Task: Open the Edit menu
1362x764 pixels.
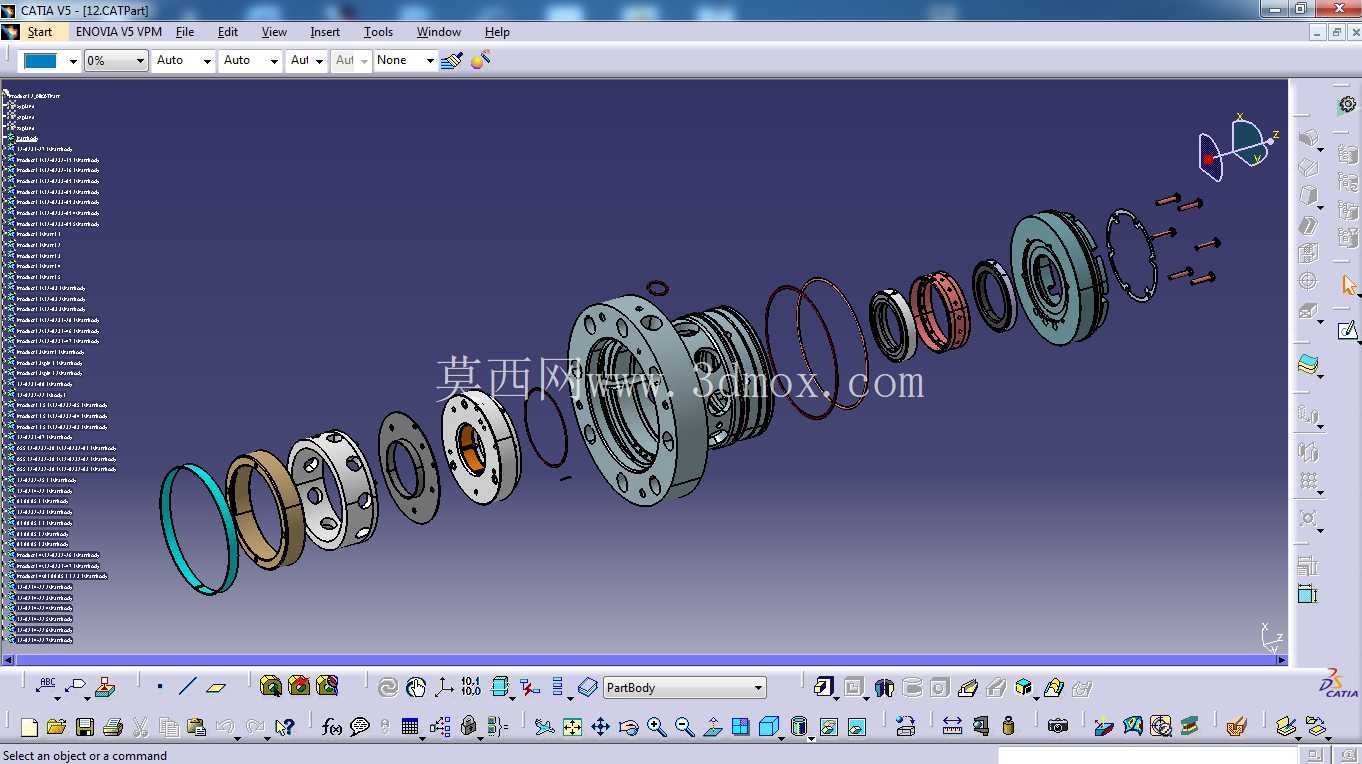Action: click(x=228, y=32)
